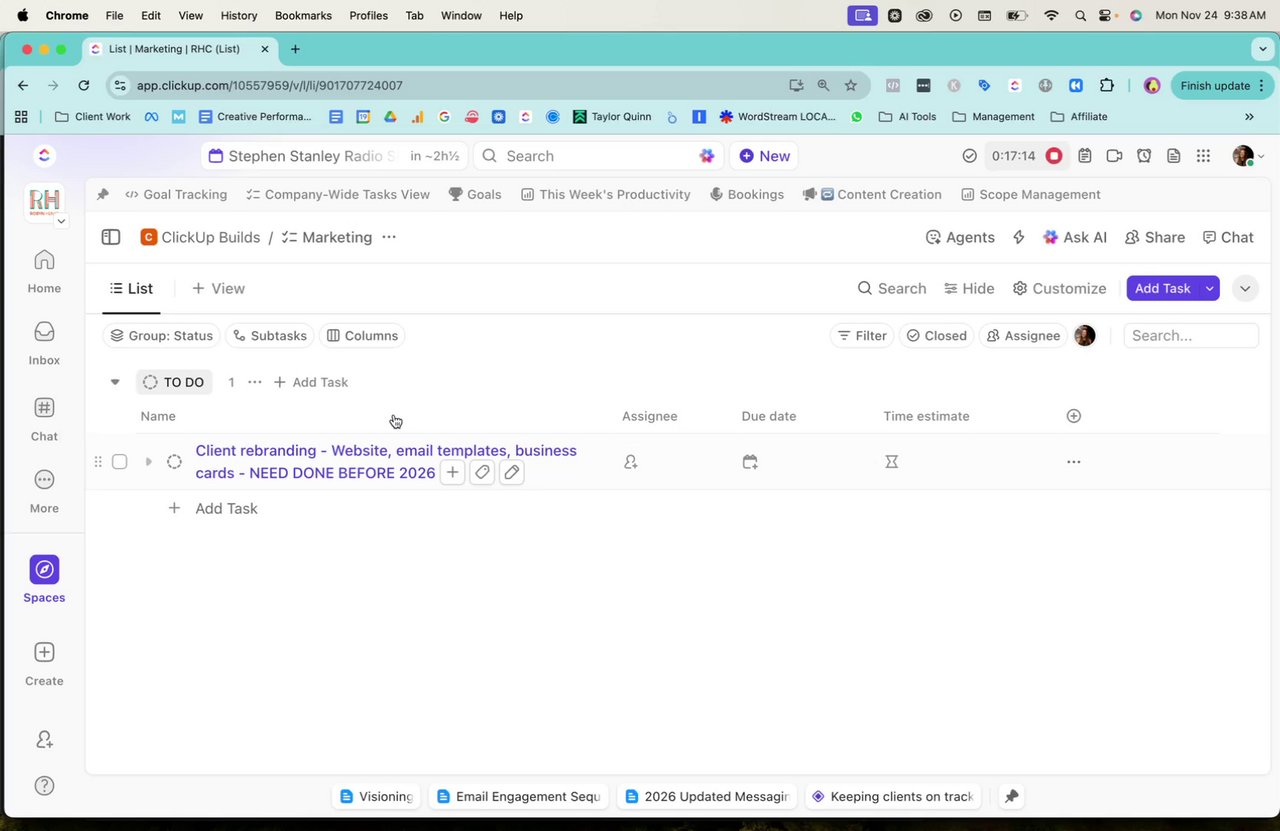Click the record clip camera icon
Screen dimensions: 1280x831
click(x=1114, y=156)
